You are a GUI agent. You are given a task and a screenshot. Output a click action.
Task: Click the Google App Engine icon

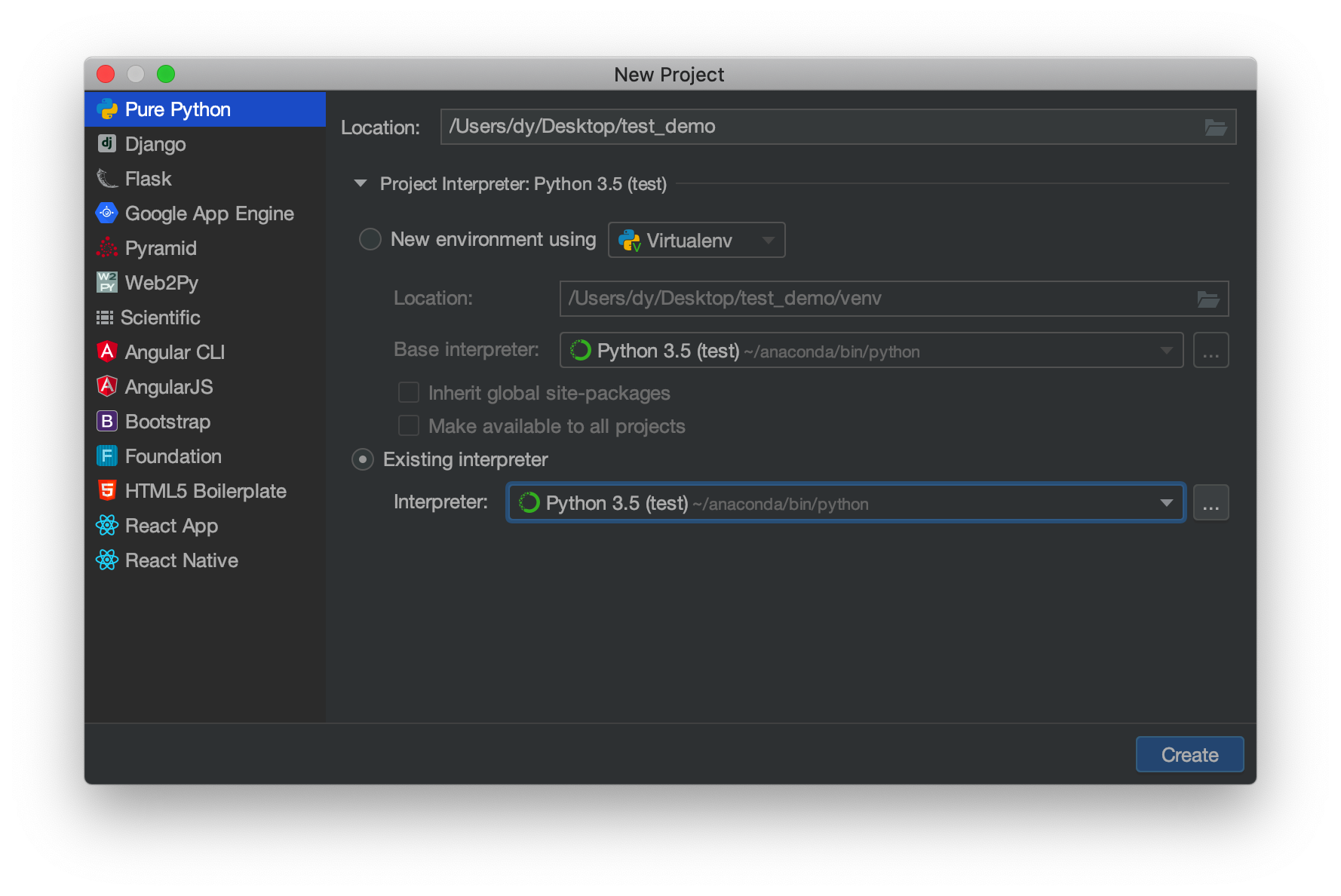[107, 213]
